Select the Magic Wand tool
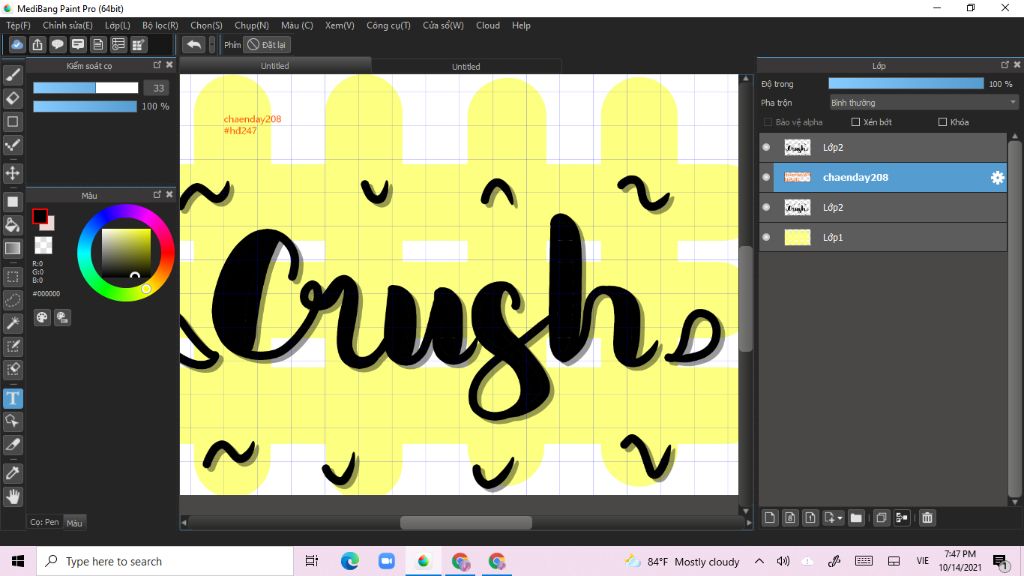 click(x=12, y=323)
